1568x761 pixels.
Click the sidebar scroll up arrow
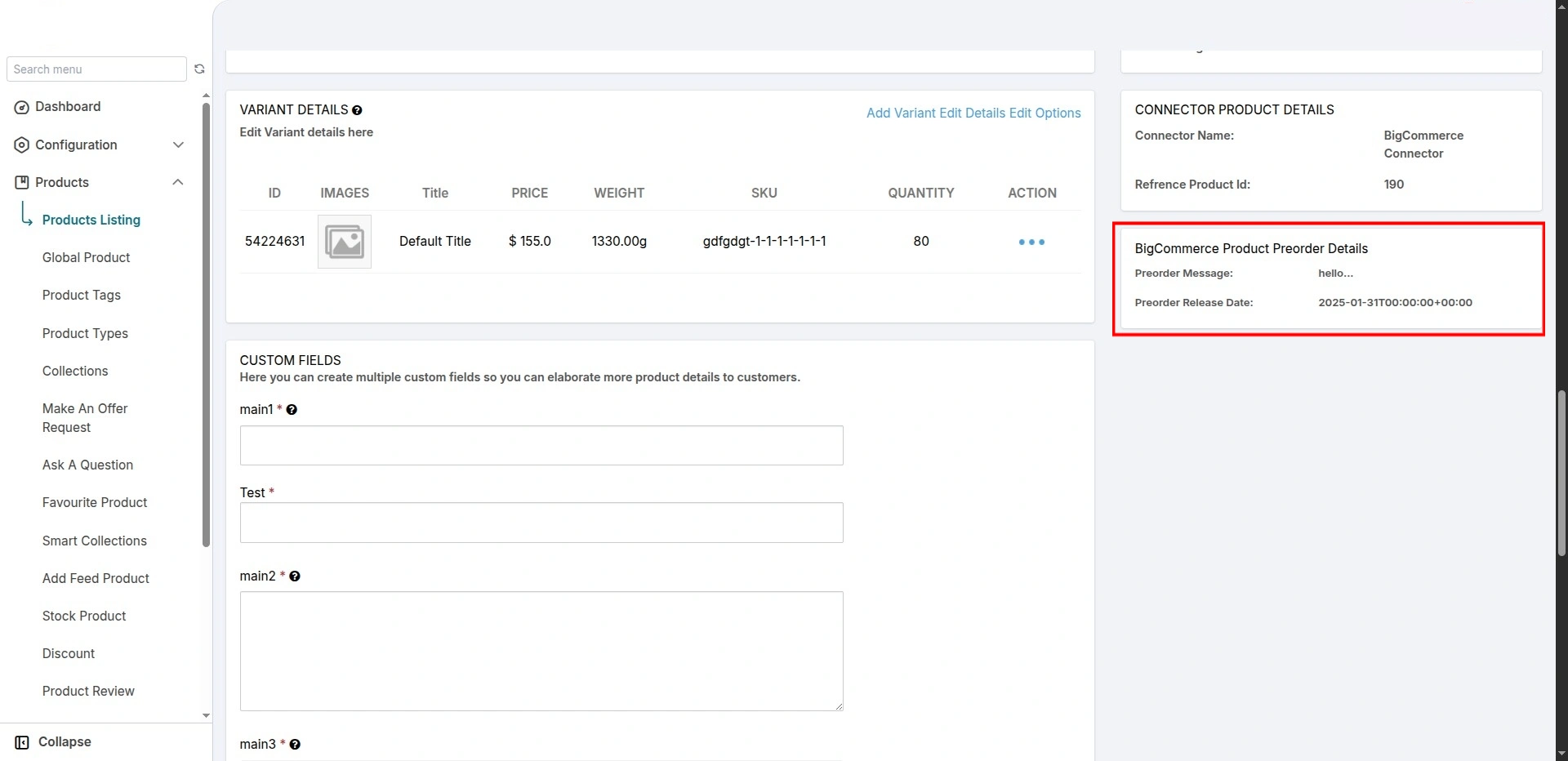pos(206,96)
